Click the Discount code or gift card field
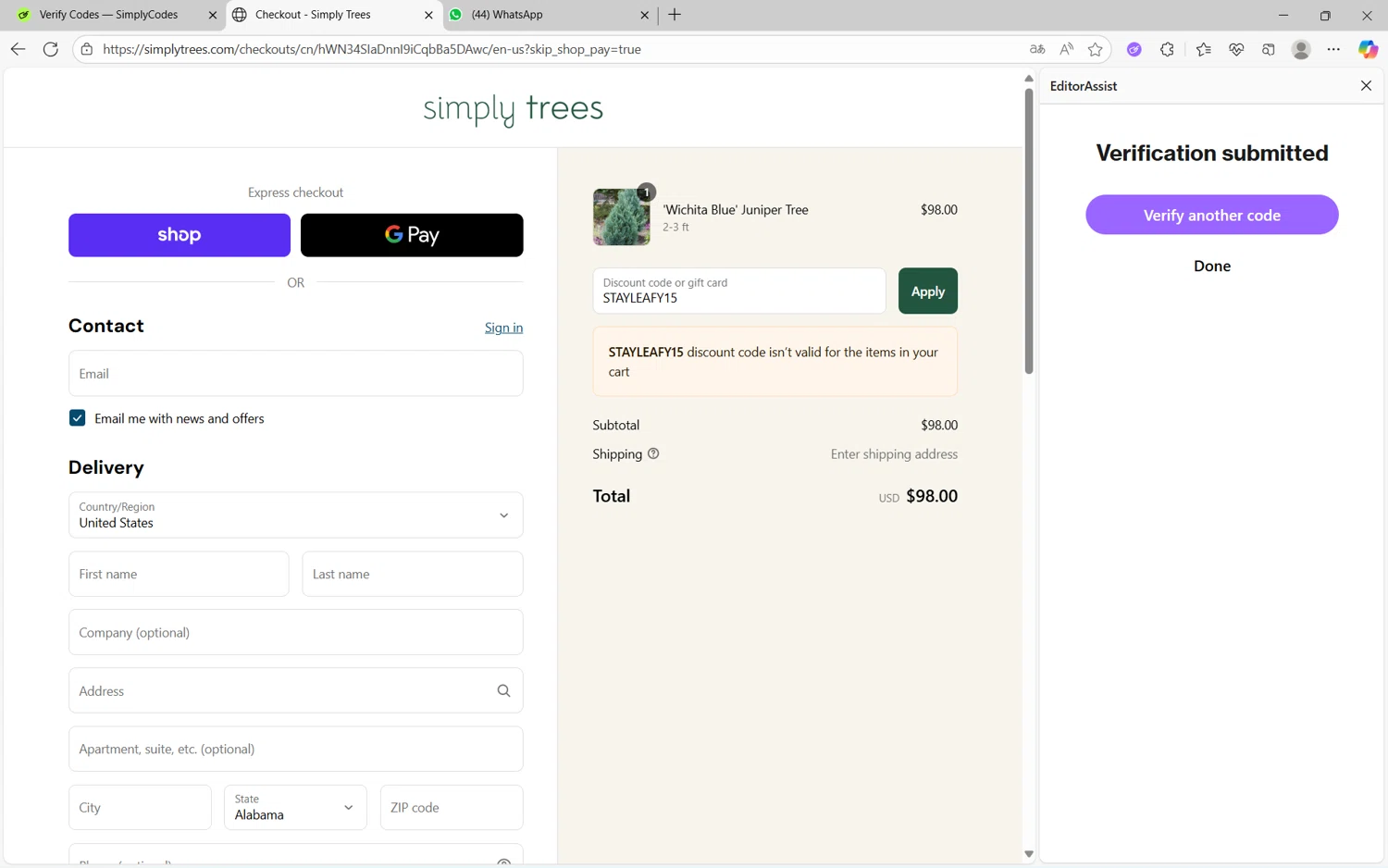This screenshot has width=1388, height=868. [x=738, y=291]
